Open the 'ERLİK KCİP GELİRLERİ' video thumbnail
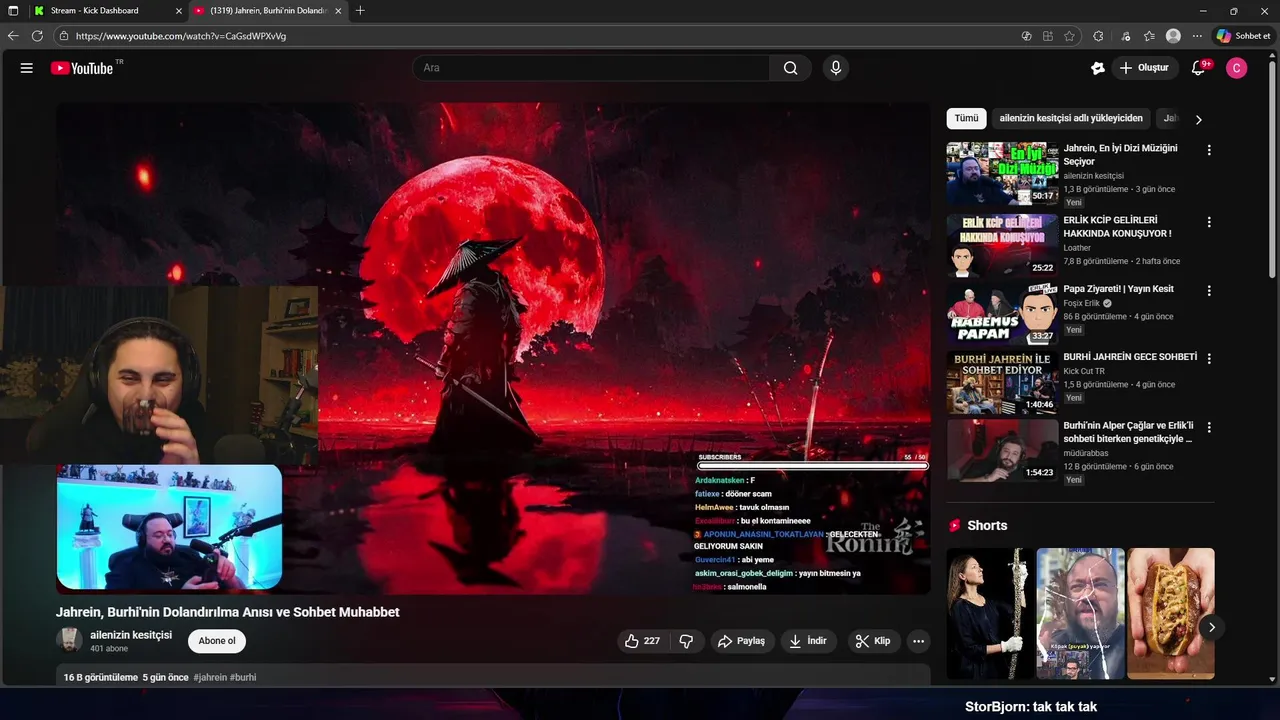 [x=1002, y=245]
